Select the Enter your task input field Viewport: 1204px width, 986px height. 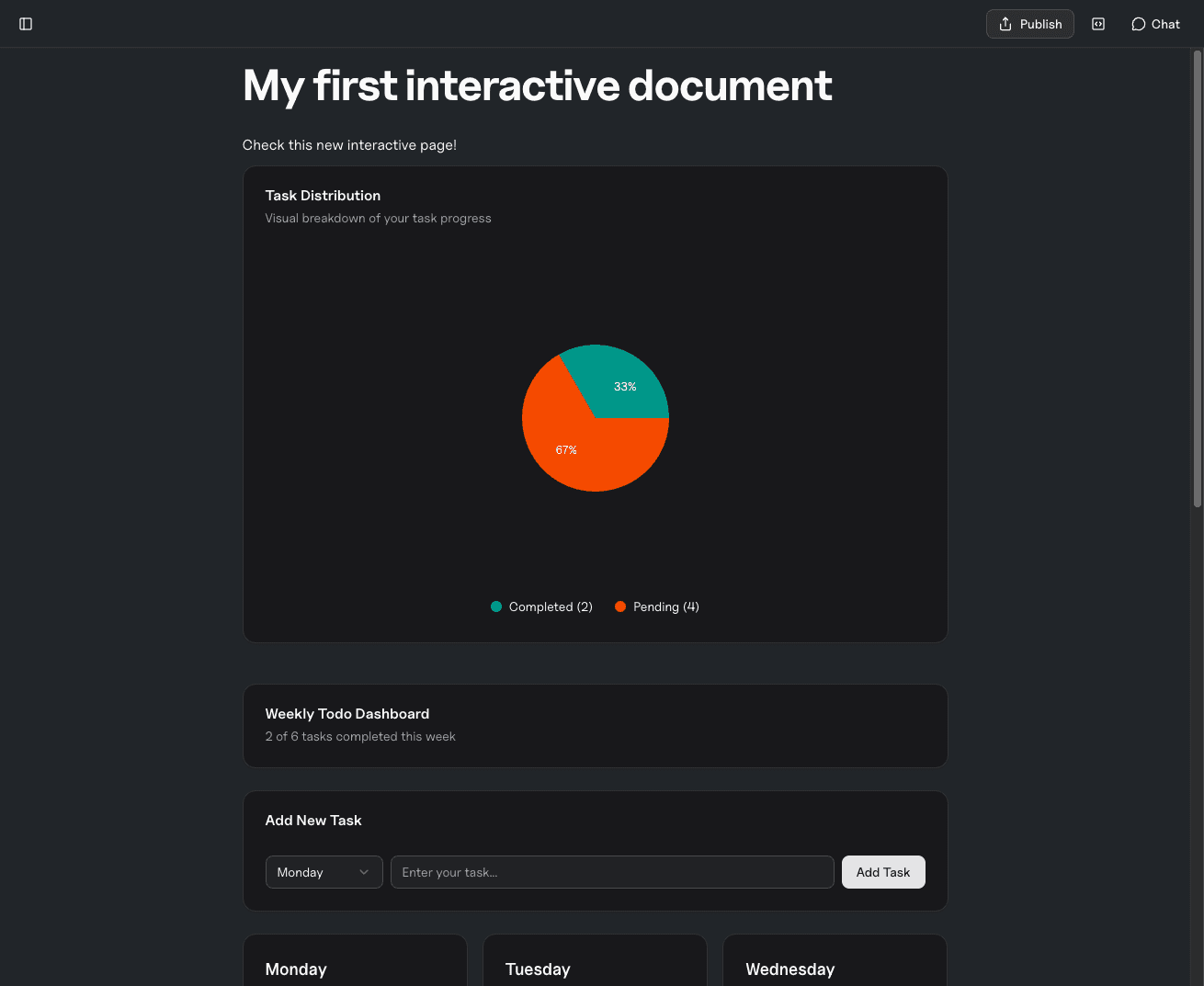coord(612,871)
